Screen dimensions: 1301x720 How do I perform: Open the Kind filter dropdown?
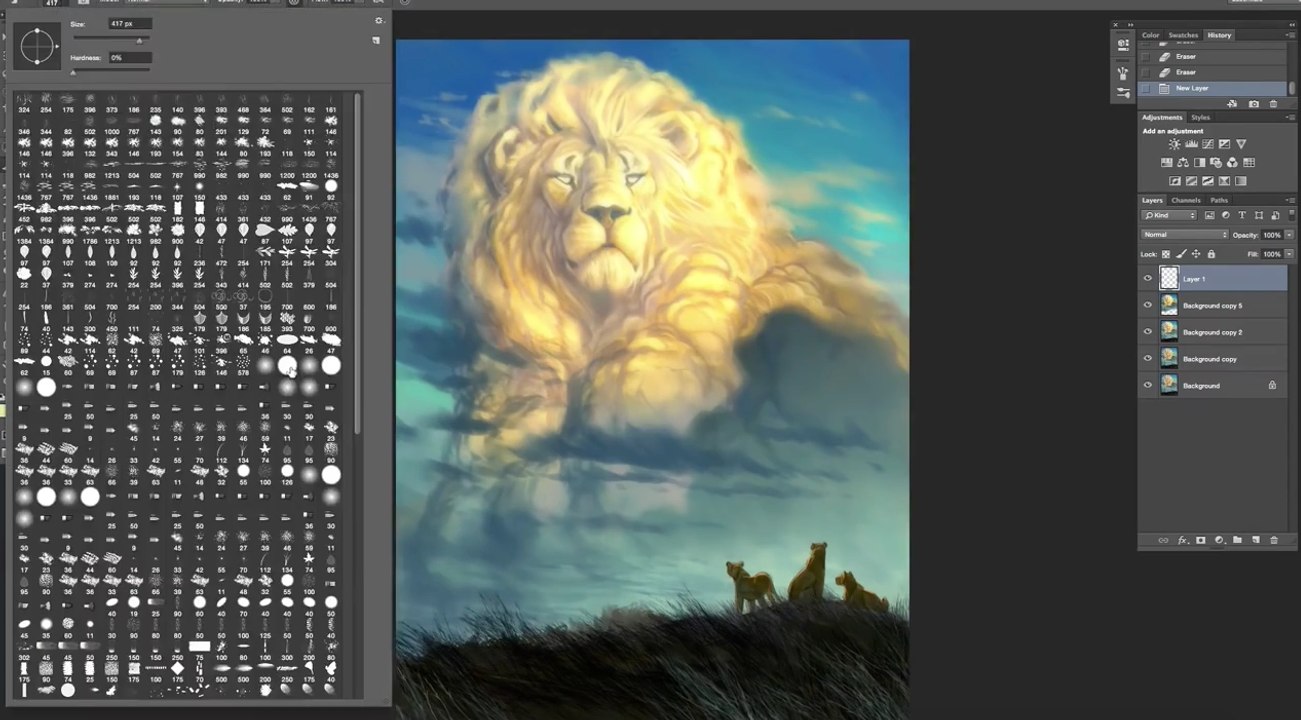[x=1170, y=215]
